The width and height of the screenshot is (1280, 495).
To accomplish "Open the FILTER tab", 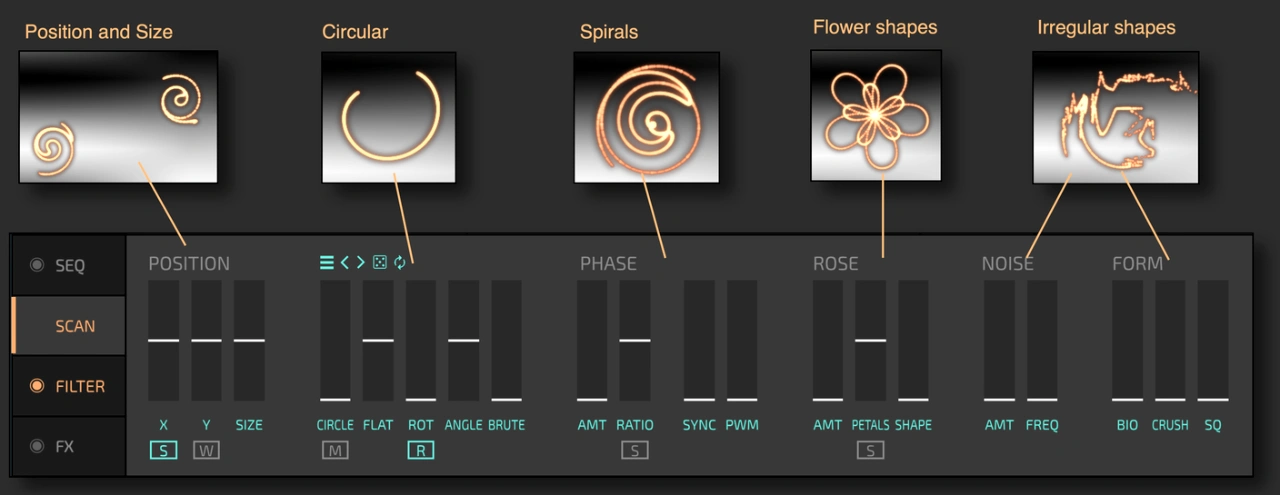I will (x=79, y=386).
